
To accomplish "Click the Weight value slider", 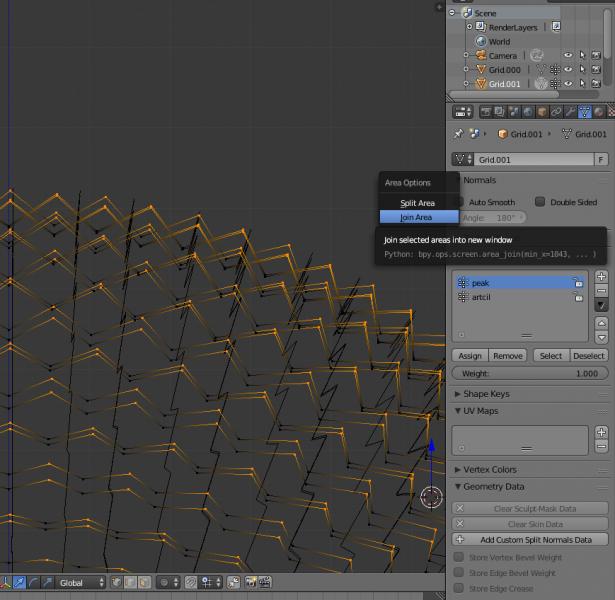I will 530,373.
